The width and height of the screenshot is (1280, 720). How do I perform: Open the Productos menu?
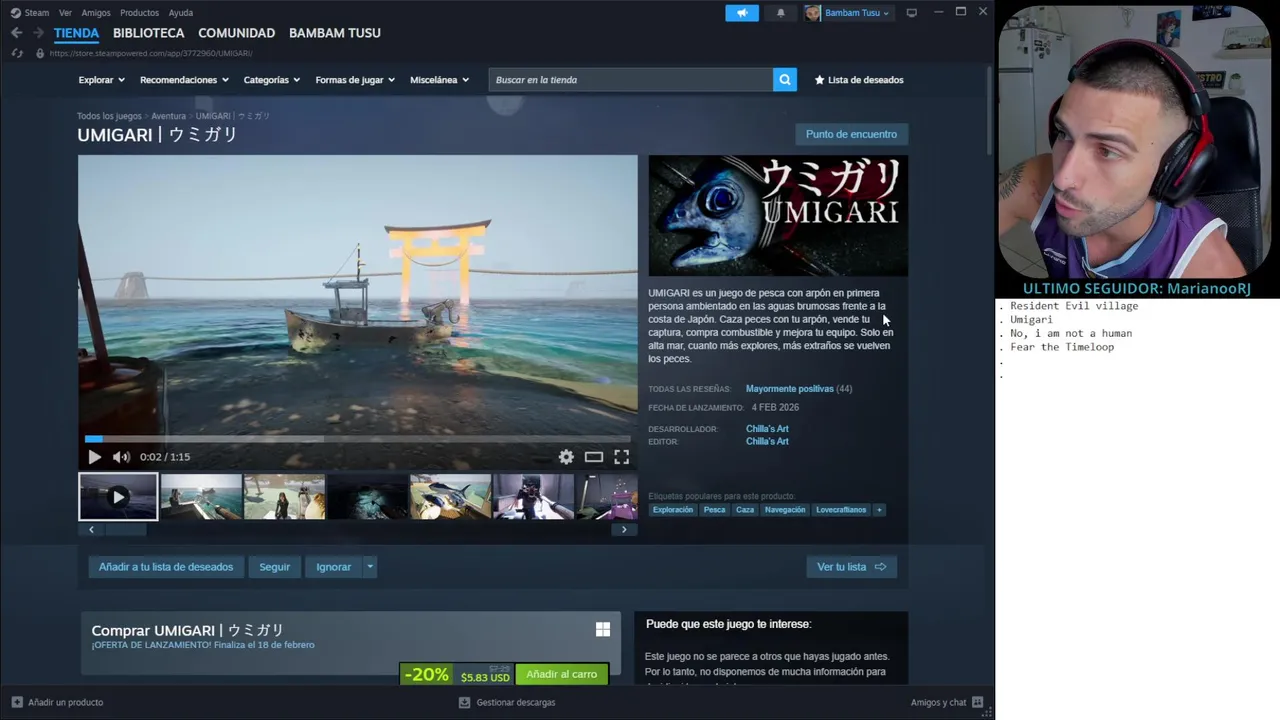click(139, 13)
